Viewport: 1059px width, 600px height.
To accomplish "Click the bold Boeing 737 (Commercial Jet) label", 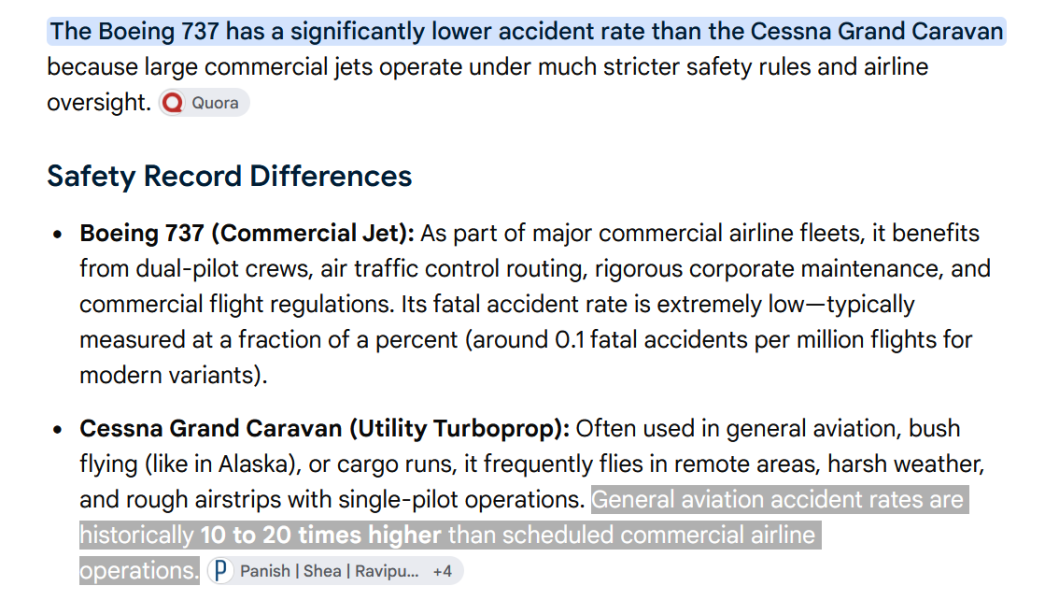I will click(247, 233).
